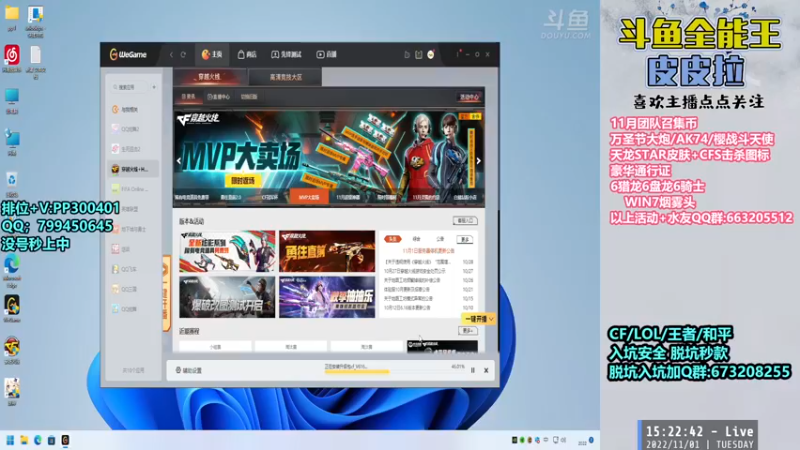Open the user avatar in WeGame header

click(431, 55)
